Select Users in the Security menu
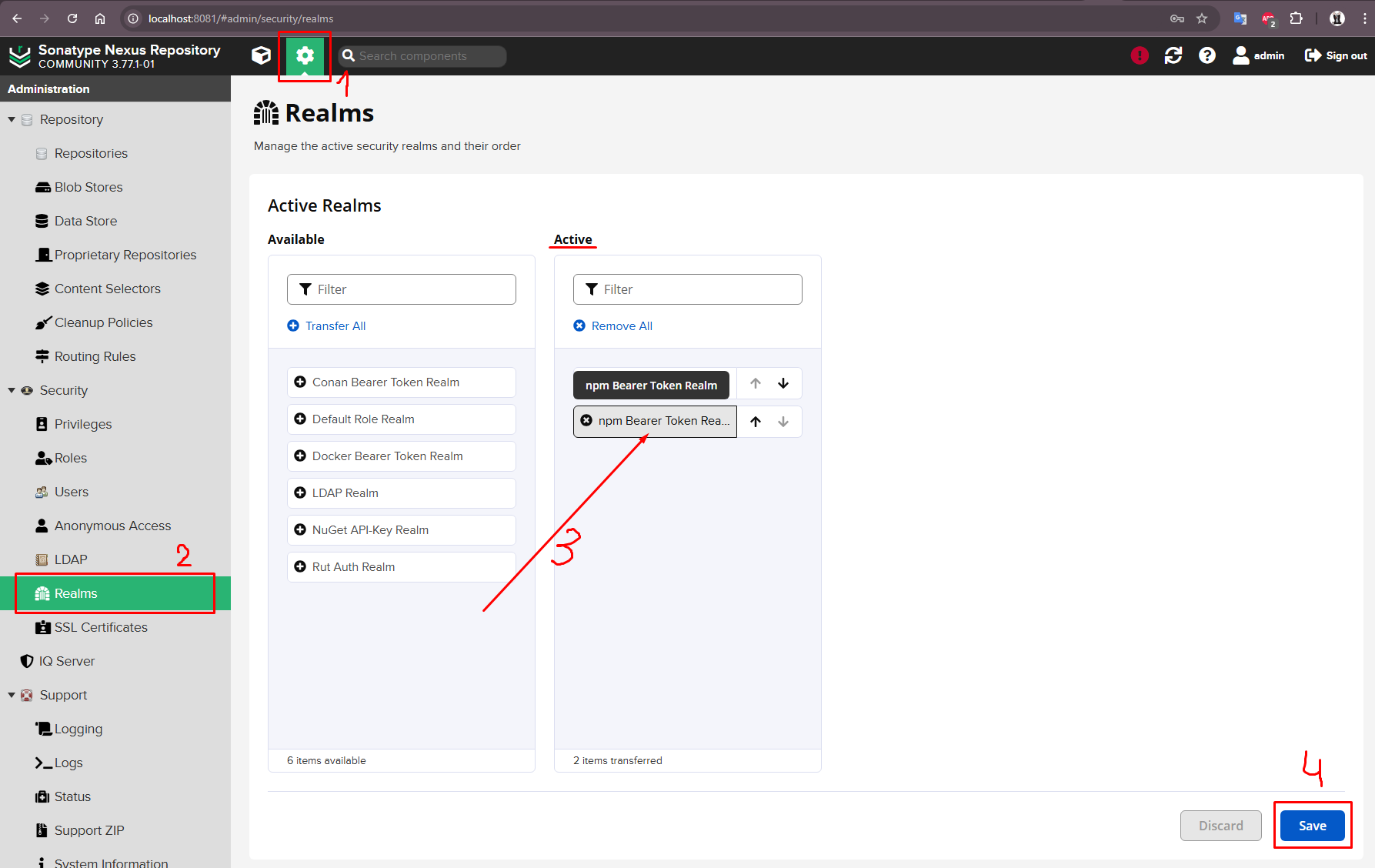The width and height of the screenshot is (1375, 868). coord(71,492)
